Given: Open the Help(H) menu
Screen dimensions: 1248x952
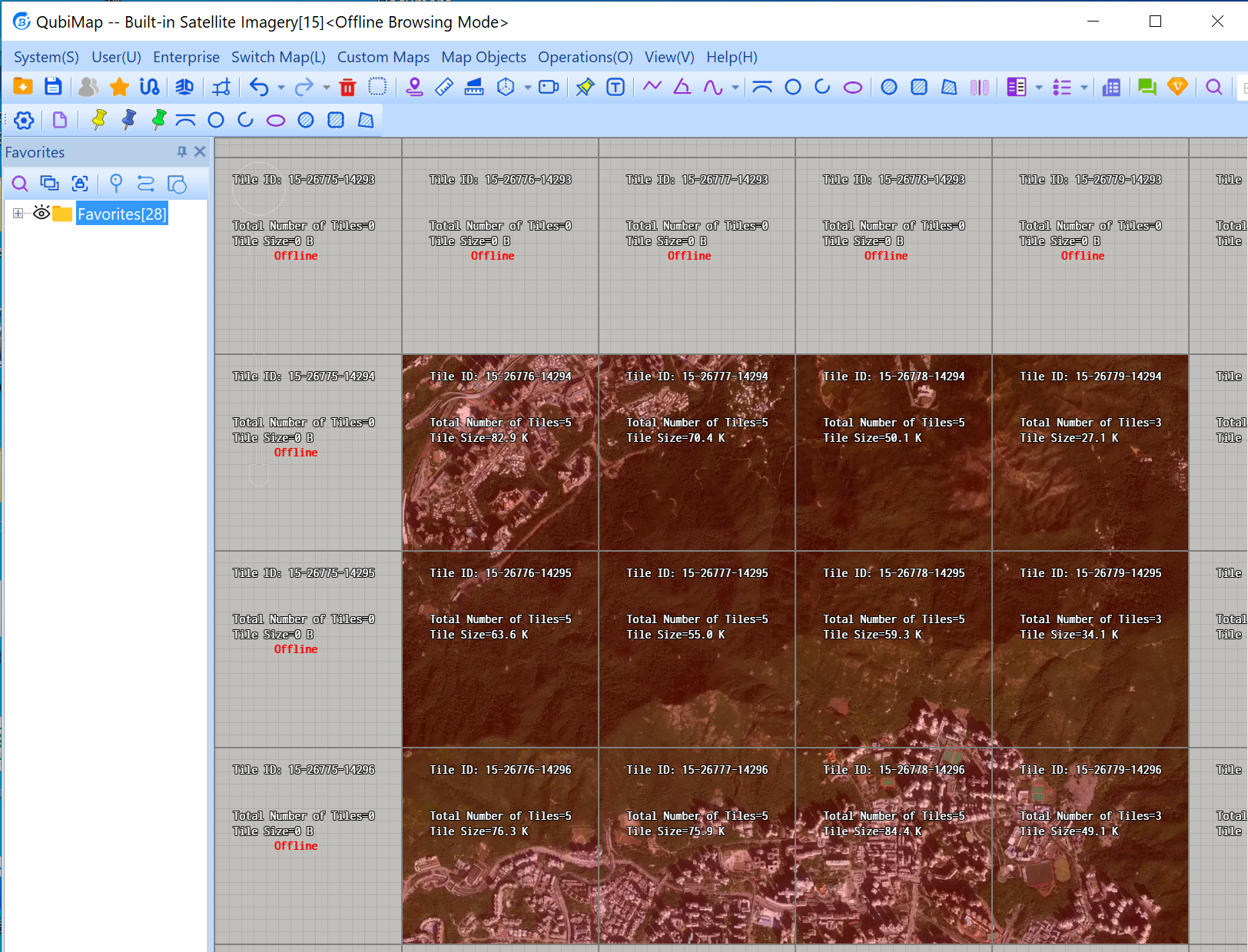Looking at the screenshot, I should tap(732, 57).
